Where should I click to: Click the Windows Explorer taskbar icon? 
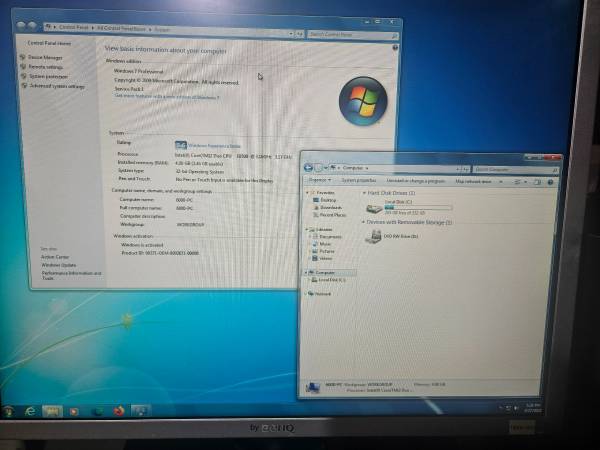53,410
